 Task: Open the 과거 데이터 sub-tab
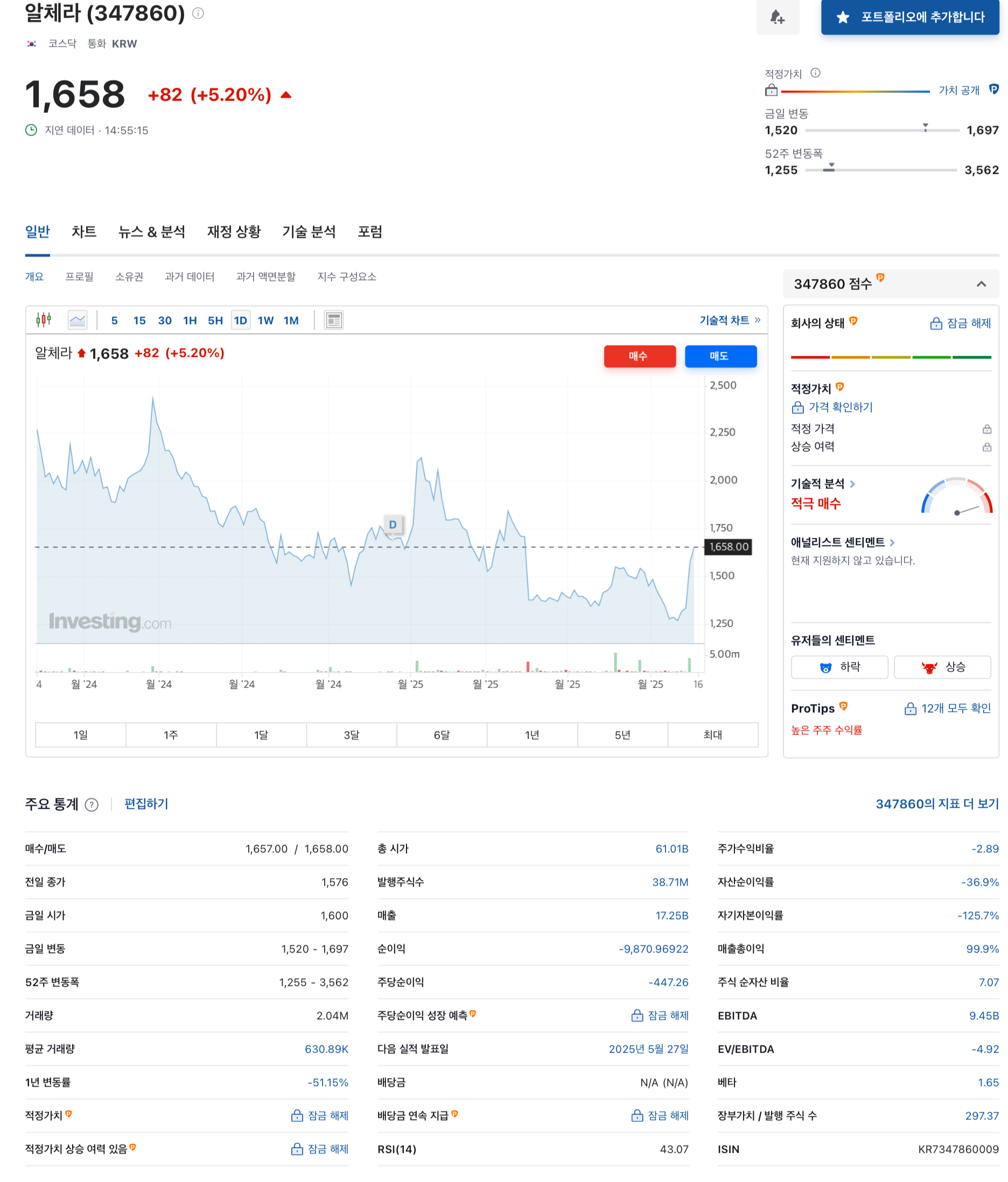tap(190, 277)
